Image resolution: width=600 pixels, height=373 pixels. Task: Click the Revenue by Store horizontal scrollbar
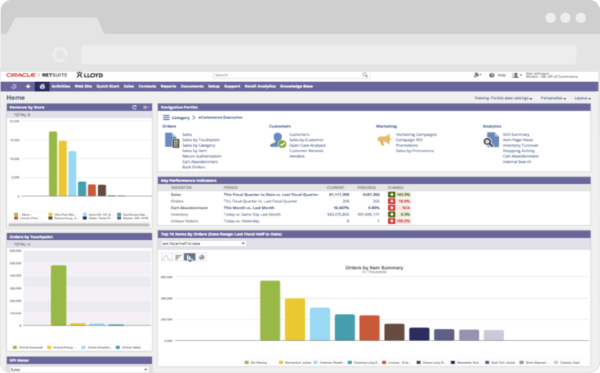pyautogui.click(x=79, y=225)
